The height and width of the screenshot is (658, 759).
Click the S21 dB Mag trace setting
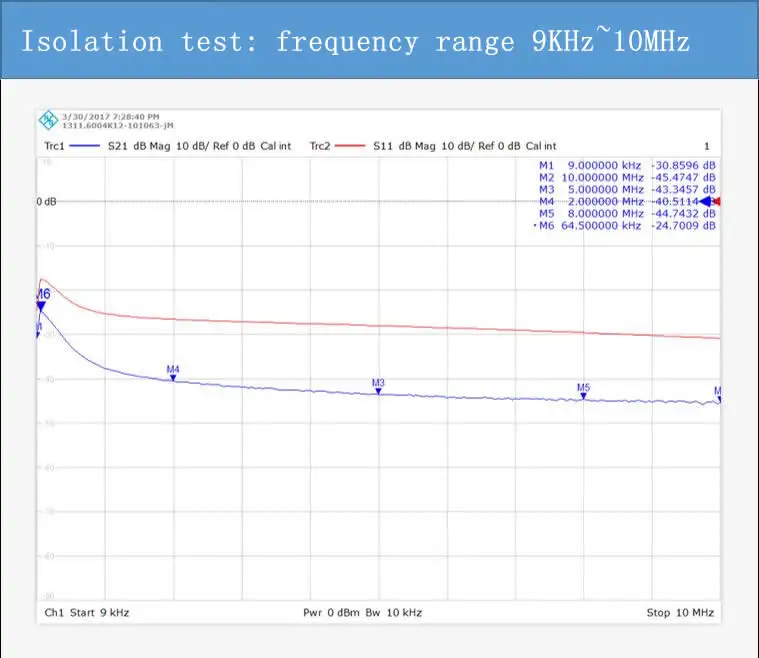click(x=139, y=146)
